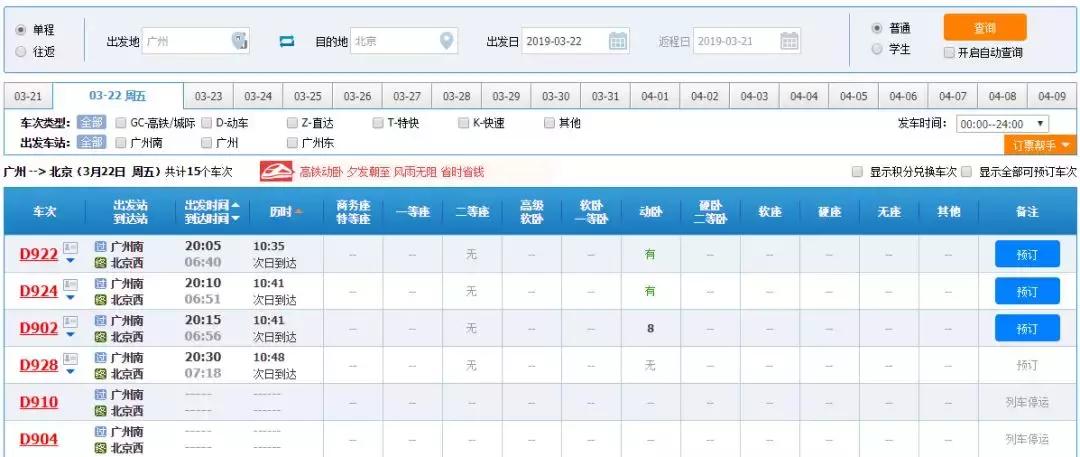This screenshot has width=1080, height=457.
Task: Click the 动卧 availability 8 for D902
Action: tap(650, 329)
